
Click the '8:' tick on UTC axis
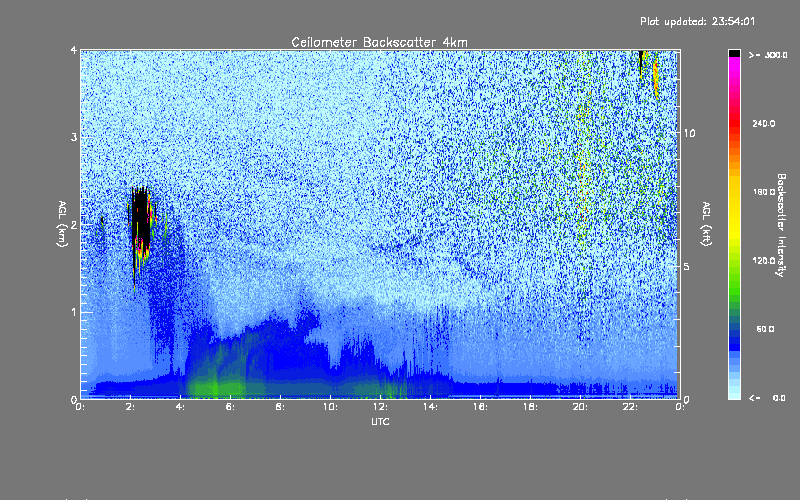coord(281,407)
